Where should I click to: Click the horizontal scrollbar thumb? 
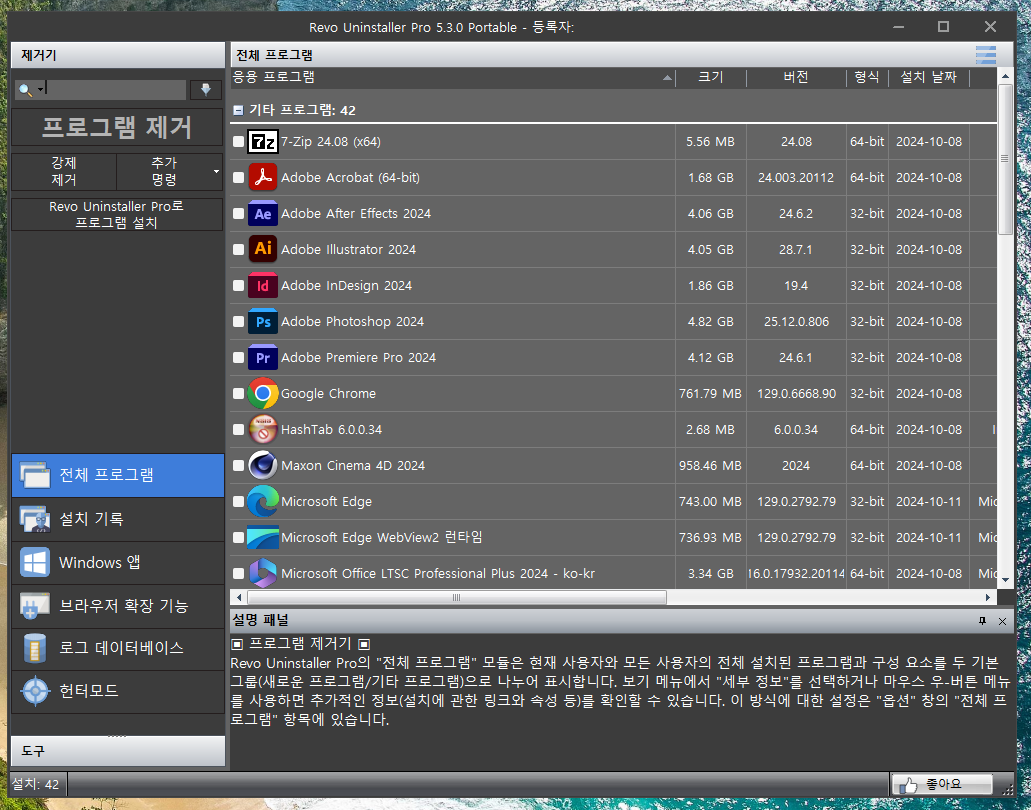click(x=456, y=598)
